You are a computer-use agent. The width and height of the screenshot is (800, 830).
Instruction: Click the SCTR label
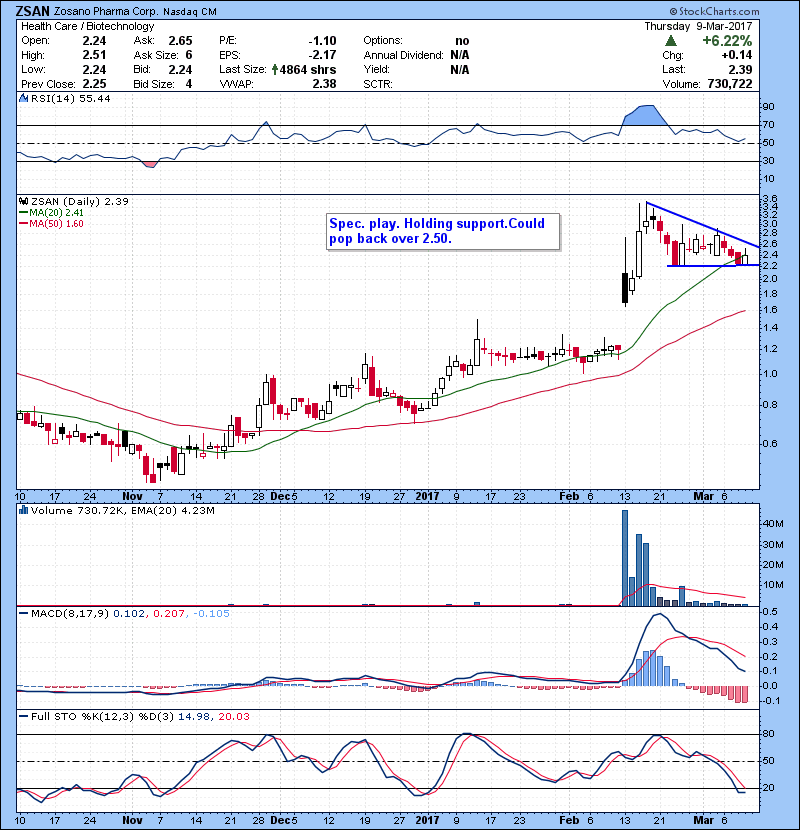click(378, 84)
